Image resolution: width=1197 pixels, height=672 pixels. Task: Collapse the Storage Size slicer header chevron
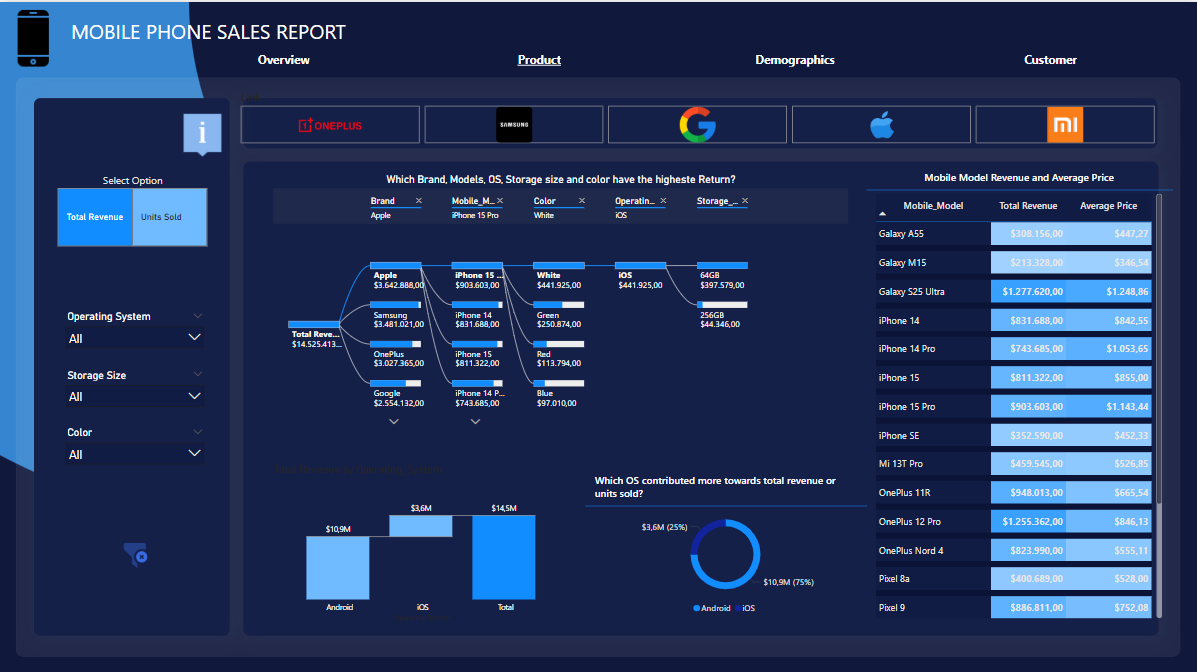[x=198, y=374]
